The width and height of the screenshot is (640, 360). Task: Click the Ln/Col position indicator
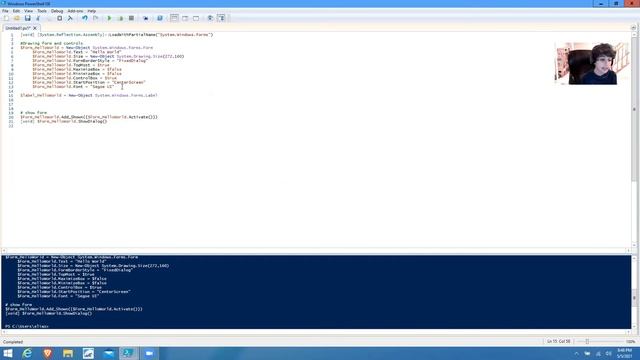558,341
